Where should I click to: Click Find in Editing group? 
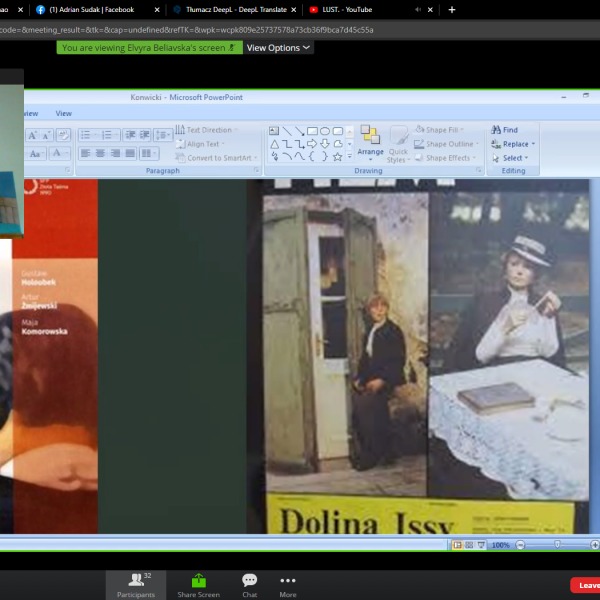(x=504, y=130)
